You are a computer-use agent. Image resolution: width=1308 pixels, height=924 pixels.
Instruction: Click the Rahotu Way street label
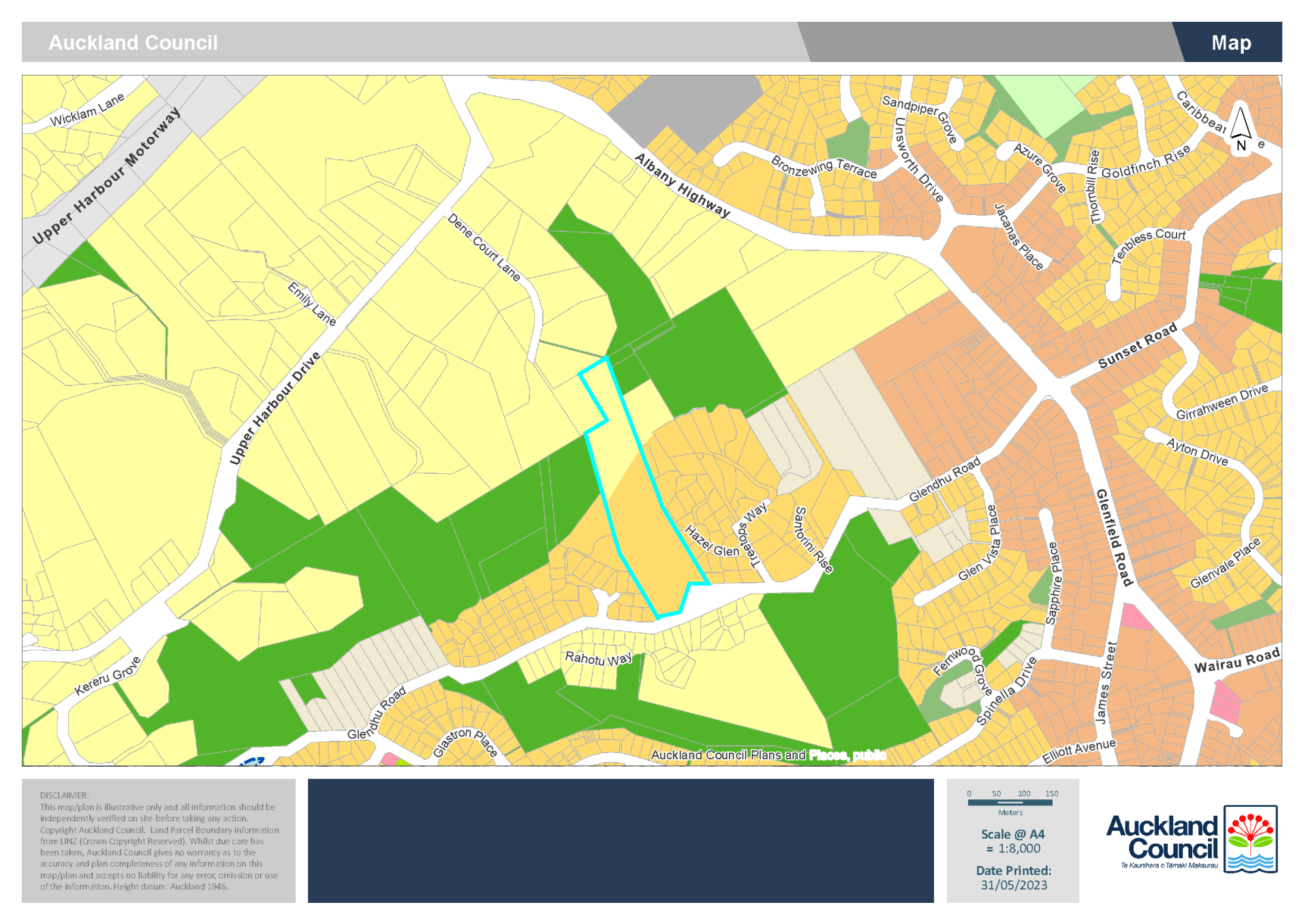point(598,658)
